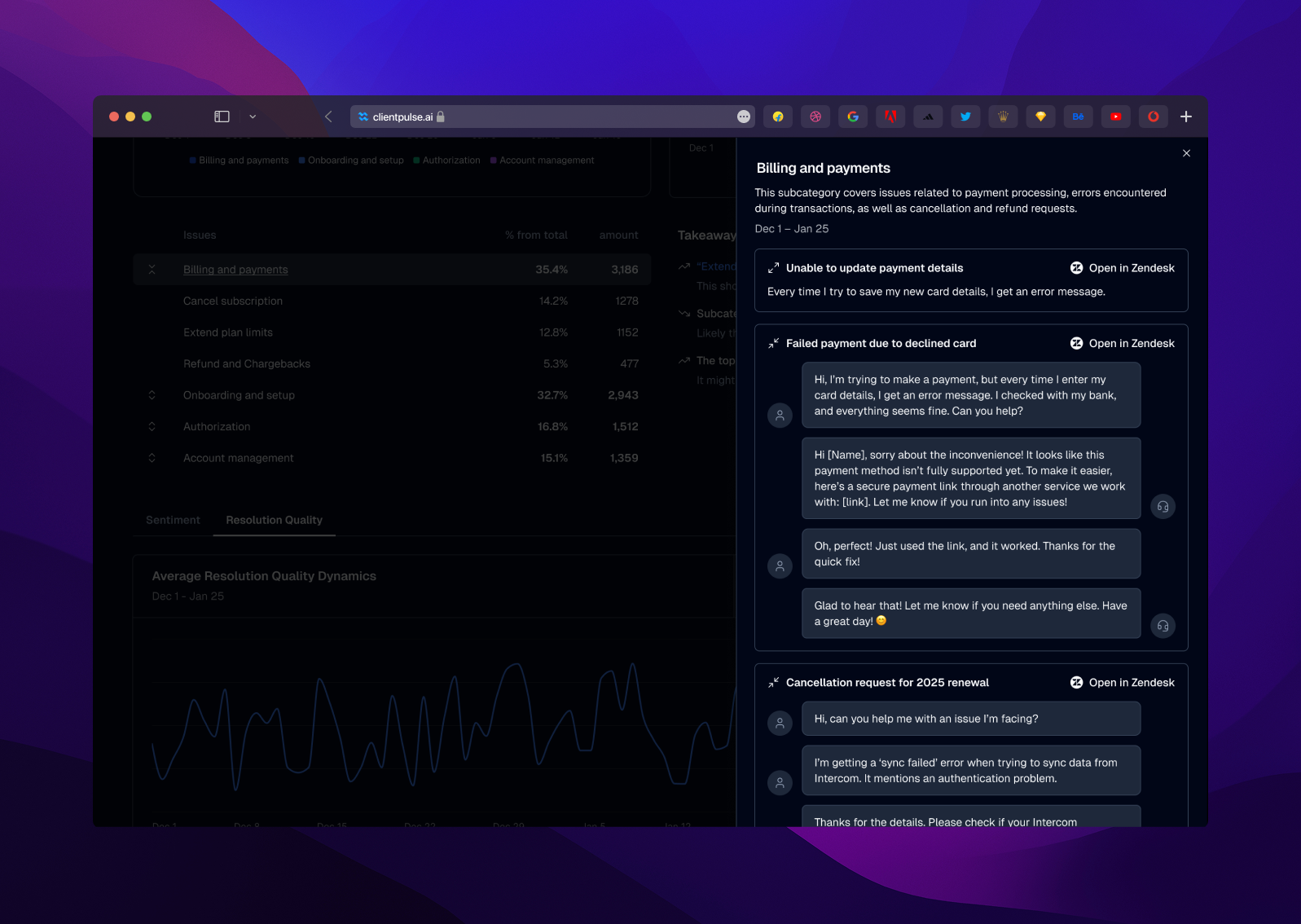The width and height of the screenshot is (1301, 924).
Task: Open the Adidas favorite tab
Action: click(x=928, y=117)
